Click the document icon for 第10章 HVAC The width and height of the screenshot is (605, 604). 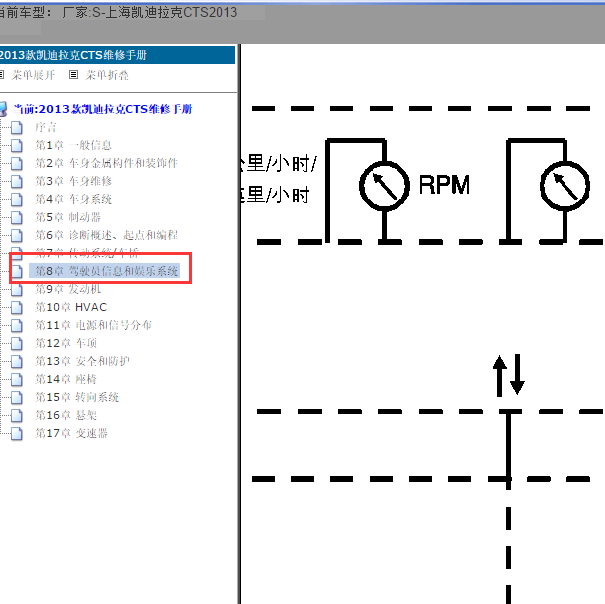click(17, 308)
